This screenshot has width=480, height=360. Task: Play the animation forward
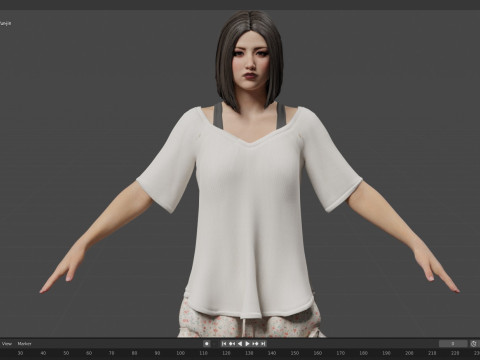click(x=247, y=344)
